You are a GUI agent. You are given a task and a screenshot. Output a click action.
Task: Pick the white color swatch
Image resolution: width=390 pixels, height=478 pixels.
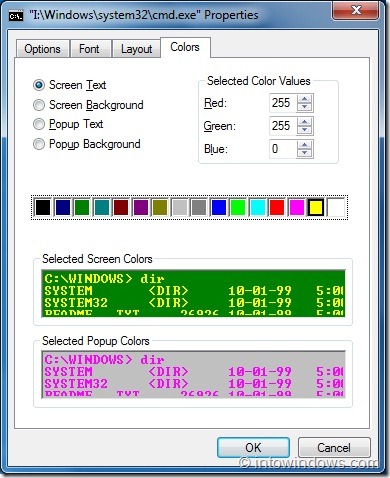pyautogui.click(x=336, y=207)
